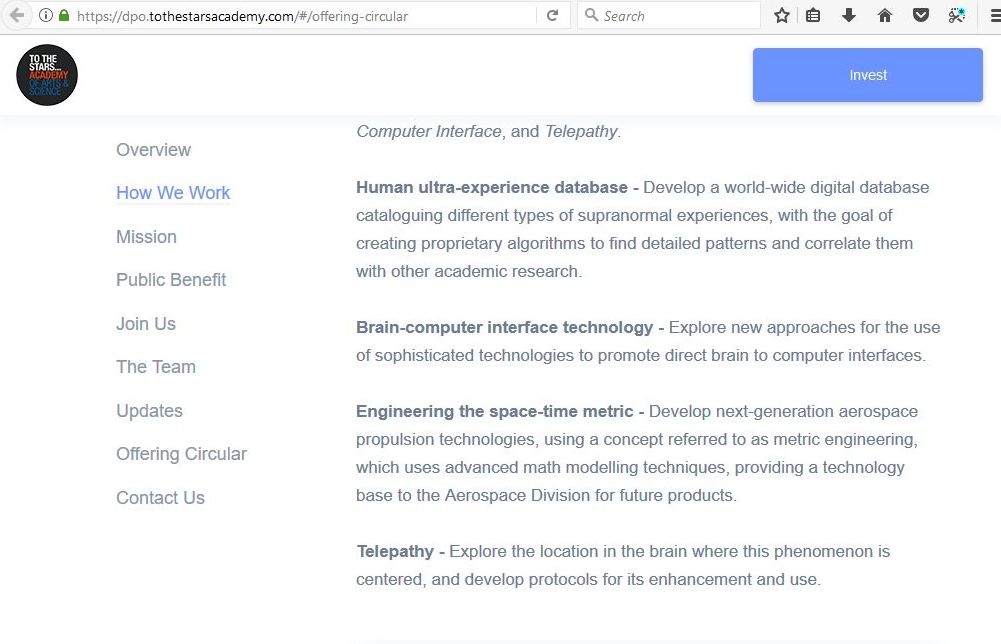The image size is (1001, 644).
Task: Click the browser back arrow button
Action: pos(16,15)
